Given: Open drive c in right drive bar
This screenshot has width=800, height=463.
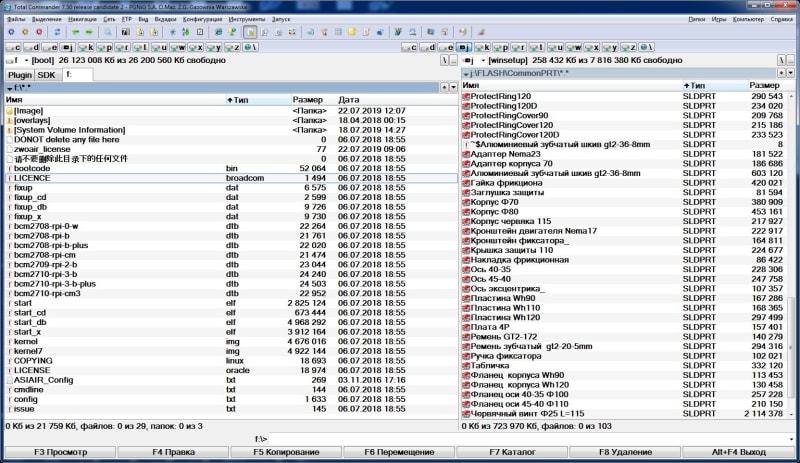Looking at the screenshot, I should click(x=409, y=47).
